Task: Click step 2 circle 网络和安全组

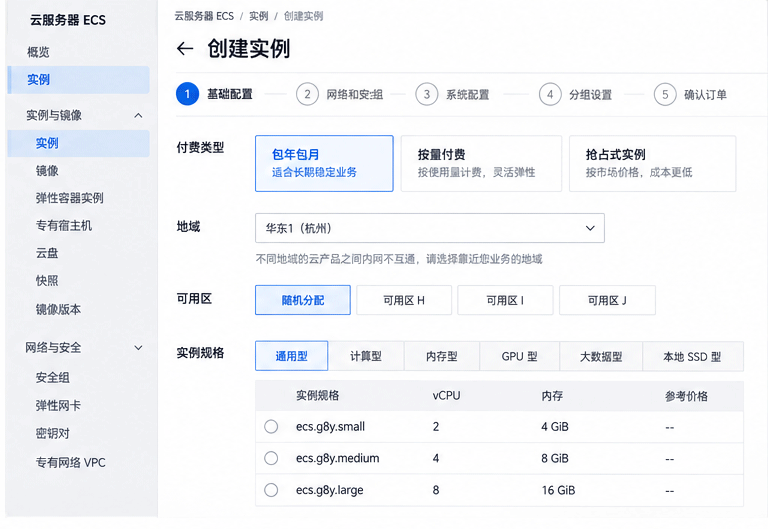Action: 307,94
